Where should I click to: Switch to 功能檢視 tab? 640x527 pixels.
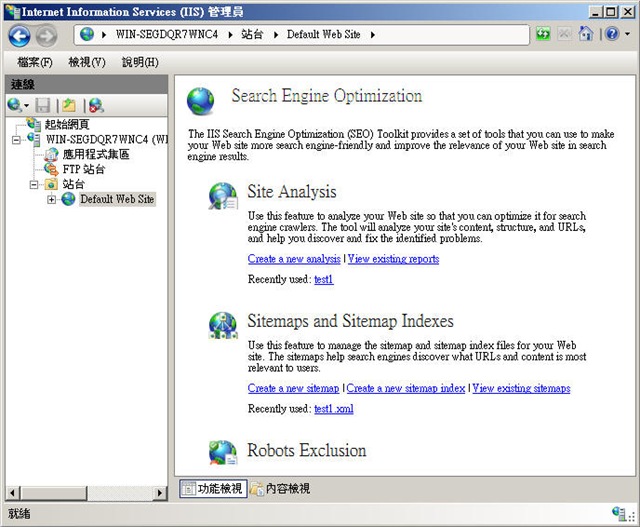point(213,488)
